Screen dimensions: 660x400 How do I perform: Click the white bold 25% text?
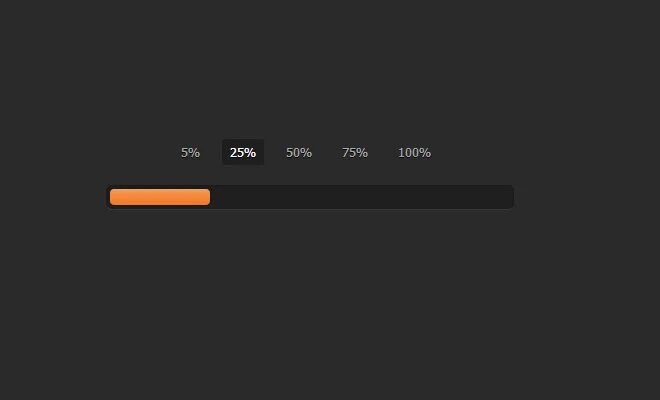tap(243, 152)
